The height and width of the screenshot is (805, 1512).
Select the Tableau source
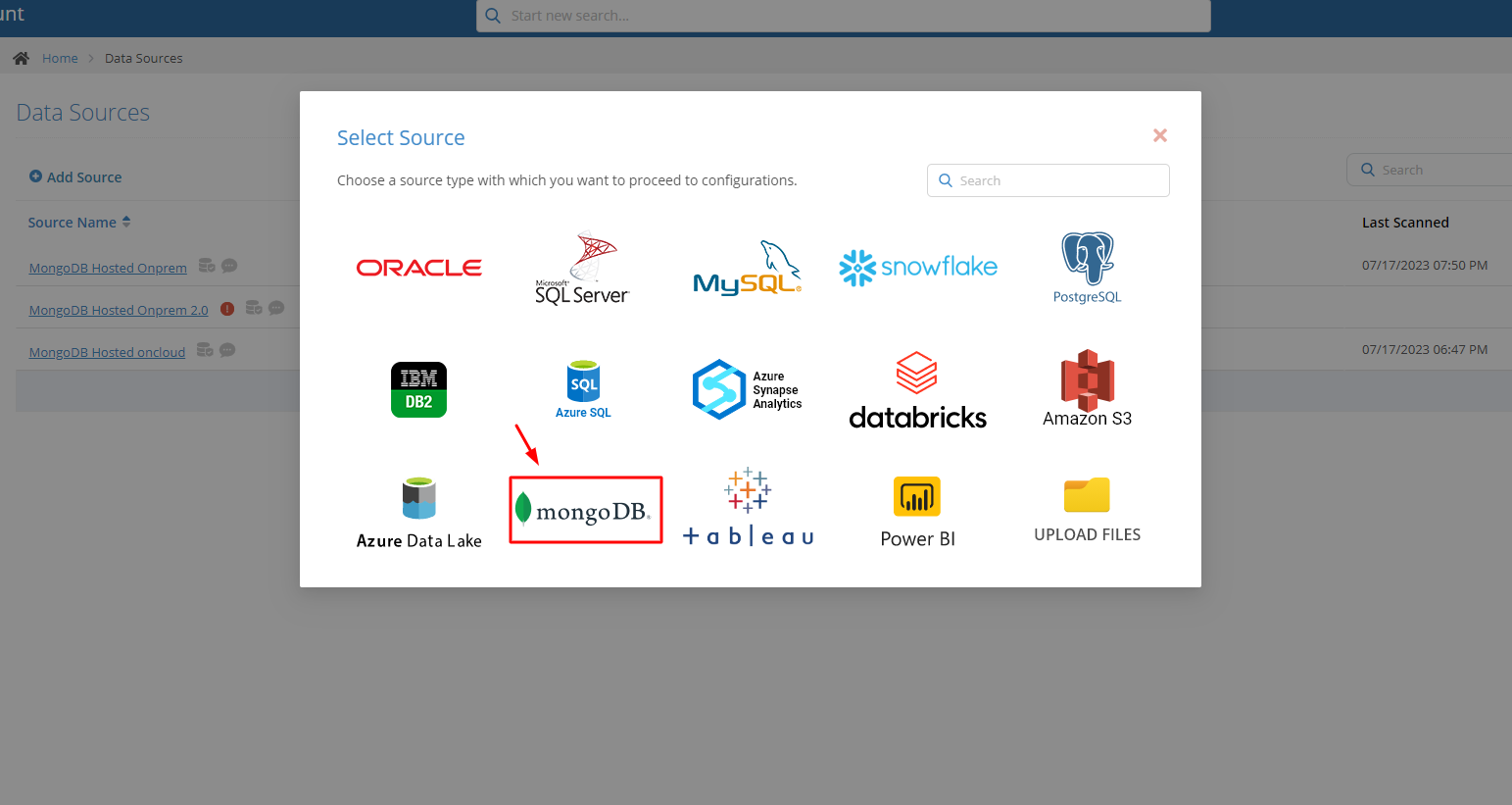pos(748,507)
